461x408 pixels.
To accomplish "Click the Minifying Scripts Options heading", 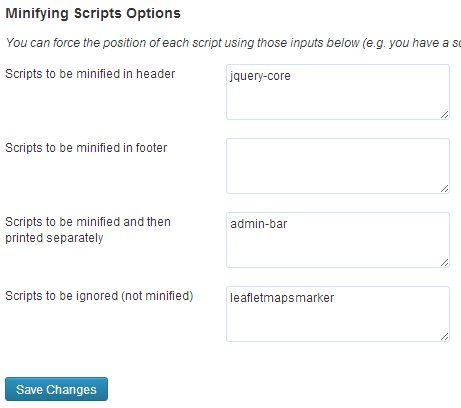I will pyautogui.click(x=93, y=13).
